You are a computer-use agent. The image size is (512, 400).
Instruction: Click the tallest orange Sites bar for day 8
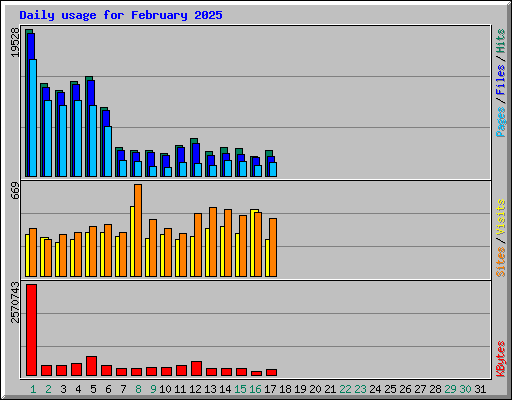138,230
